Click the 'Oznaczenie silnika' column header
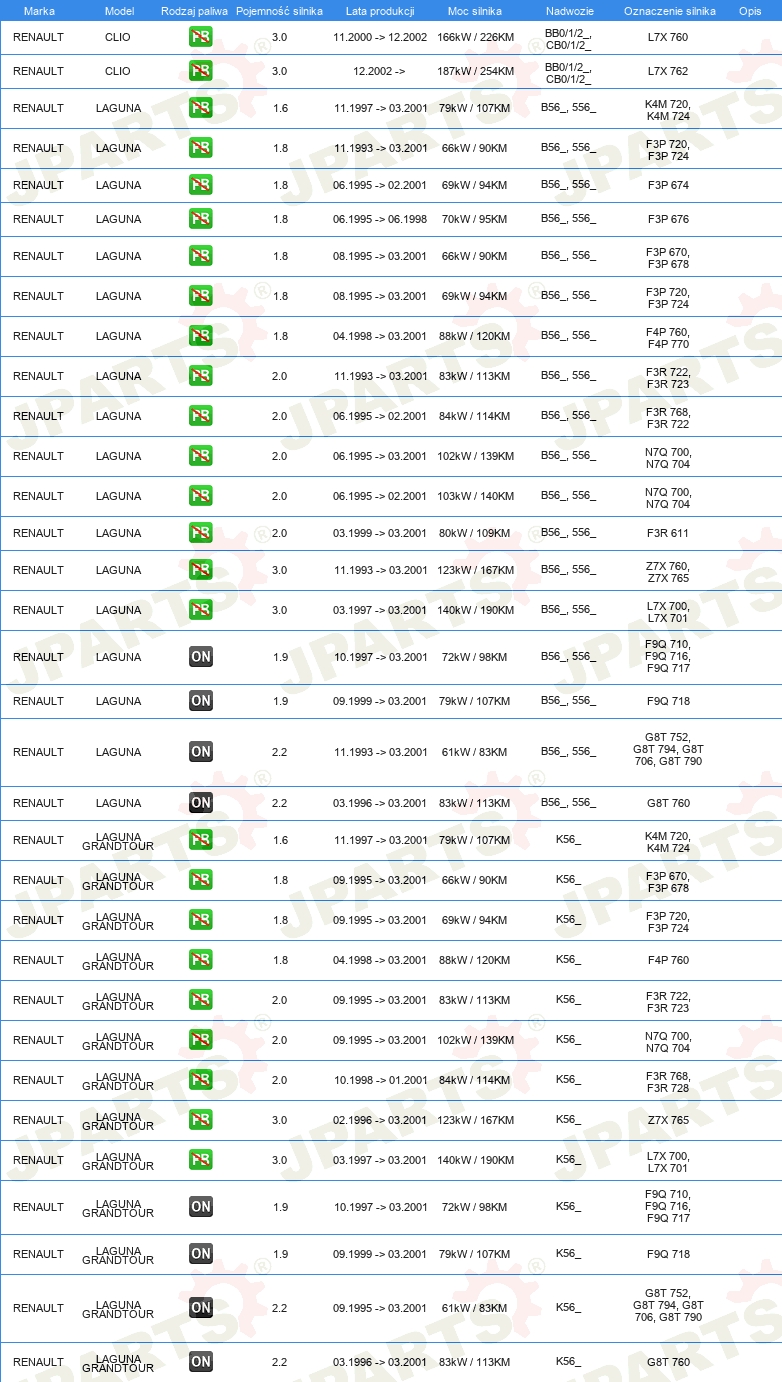This screenshot has width=782, height=1382. coord(669,10)
